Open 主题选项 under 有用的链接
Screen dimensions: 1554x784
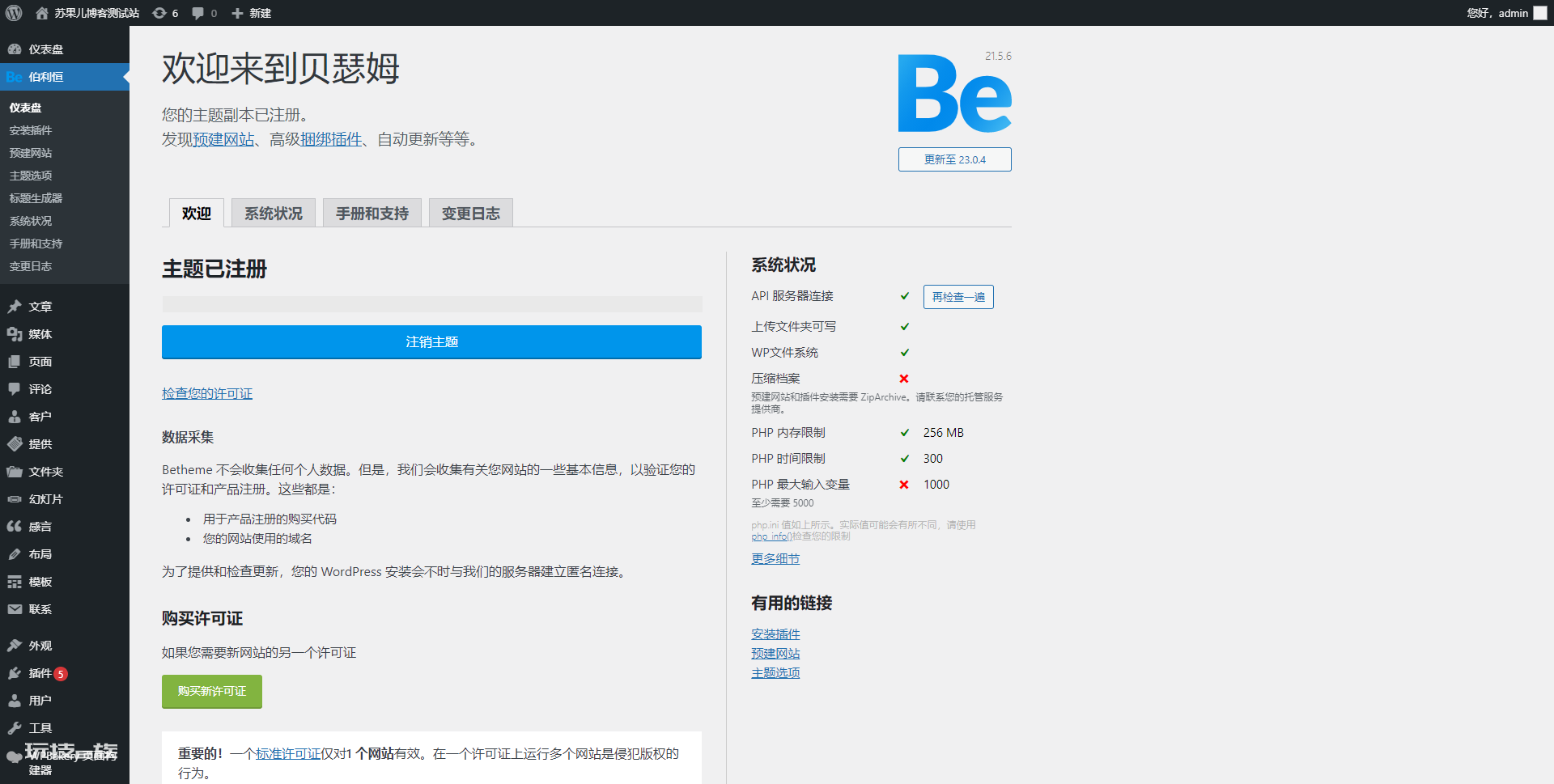click(775, 673)
